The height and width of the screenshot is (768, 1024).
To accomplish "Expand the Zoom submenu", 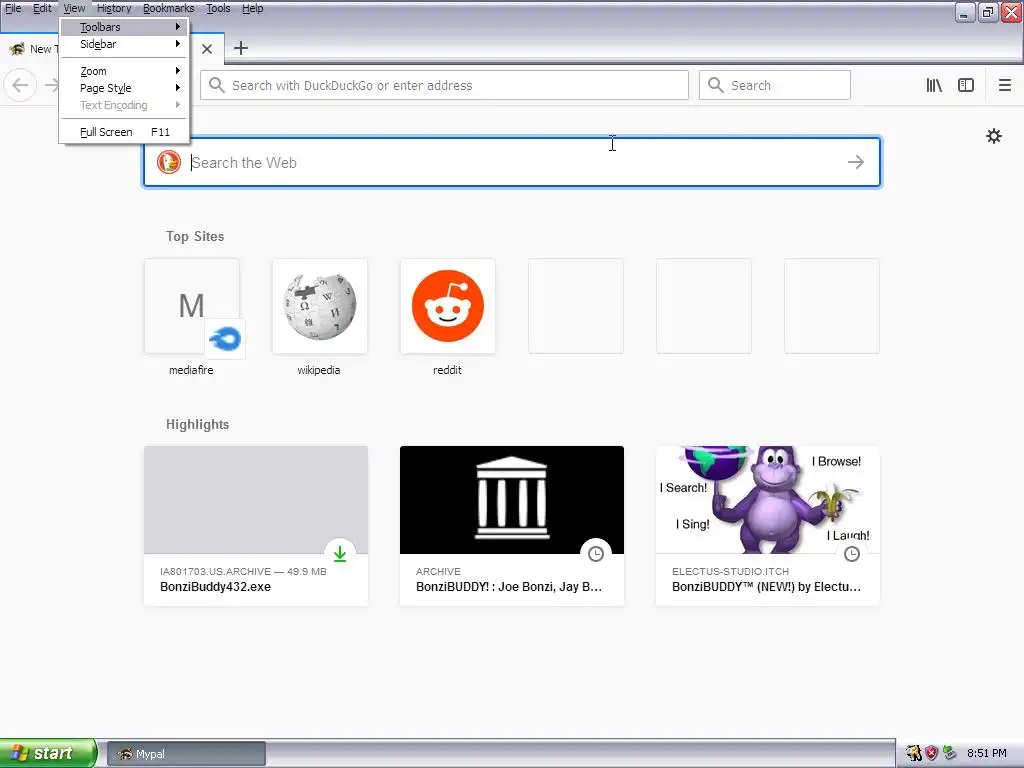I will tap(124, 71).
